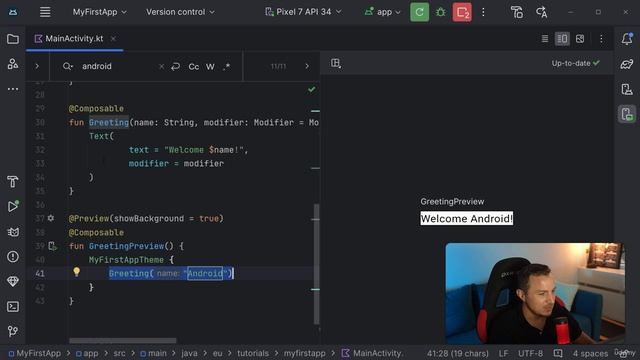The height and width of the screenshot is (360, 640).
Task: Go to the next search occurrence arrow
Action: (x=307, y=66)
